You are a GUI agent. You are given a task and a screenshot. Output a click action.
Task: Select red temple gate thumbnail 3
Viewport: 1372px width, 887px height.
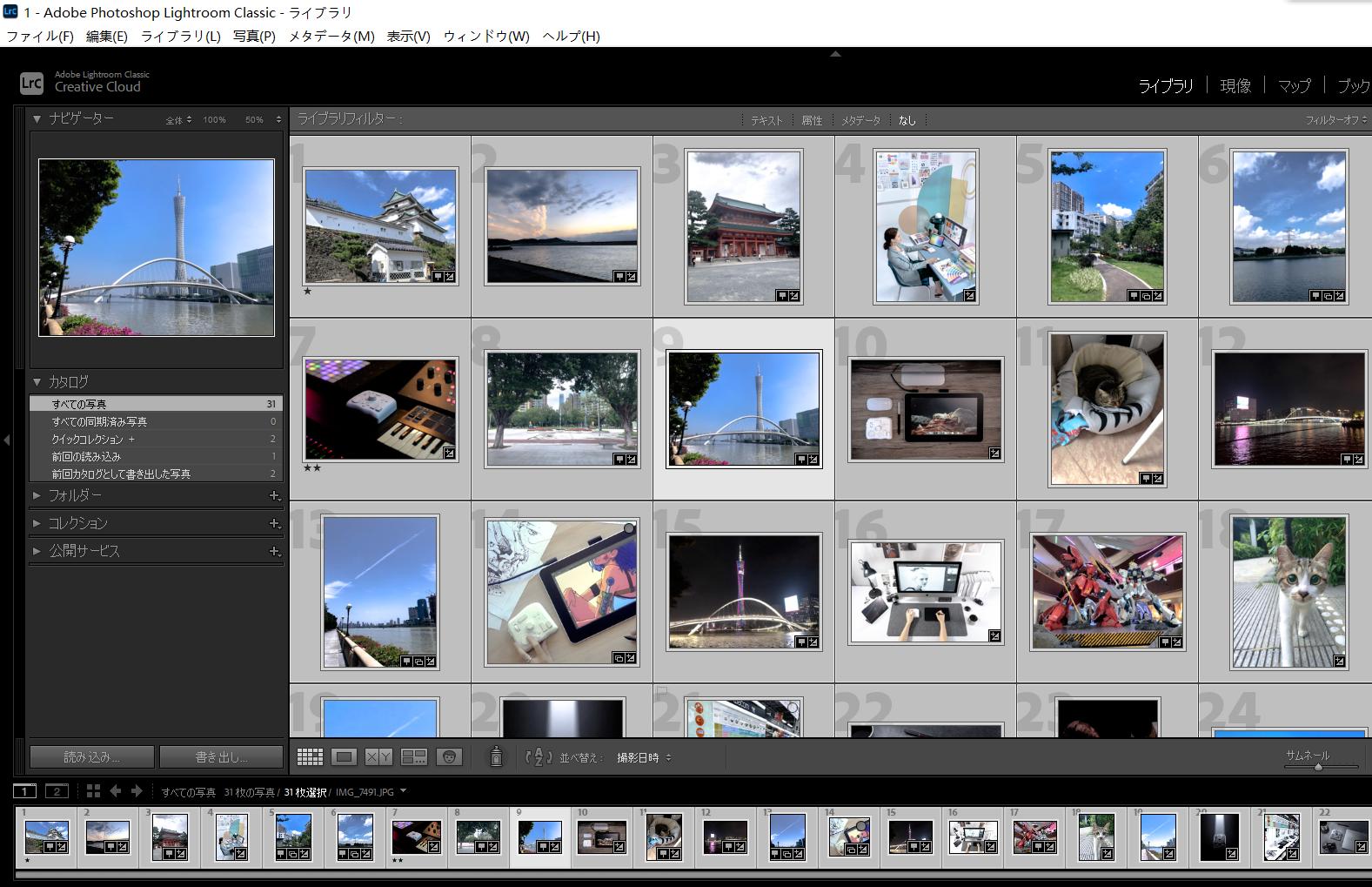click(744, 226)
